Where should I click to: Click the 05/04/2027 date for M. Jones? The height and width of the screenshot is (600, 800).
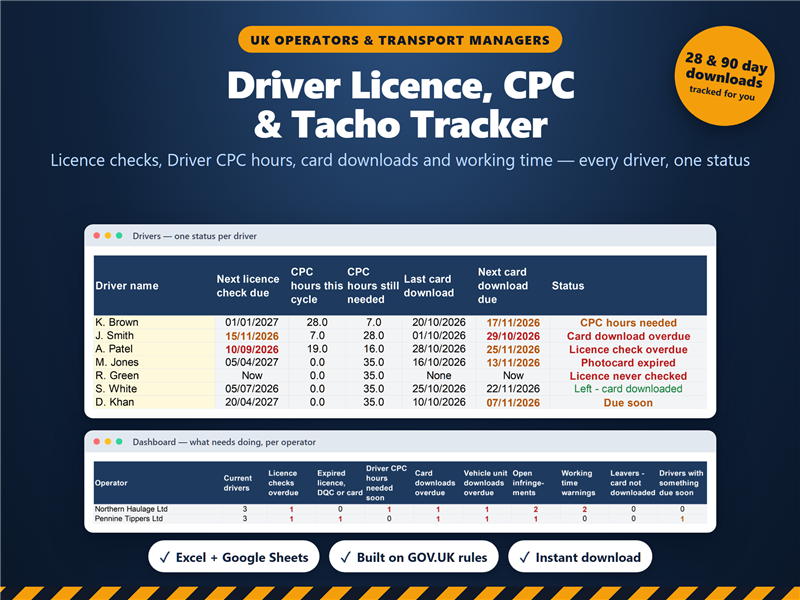tap(252, 362)
